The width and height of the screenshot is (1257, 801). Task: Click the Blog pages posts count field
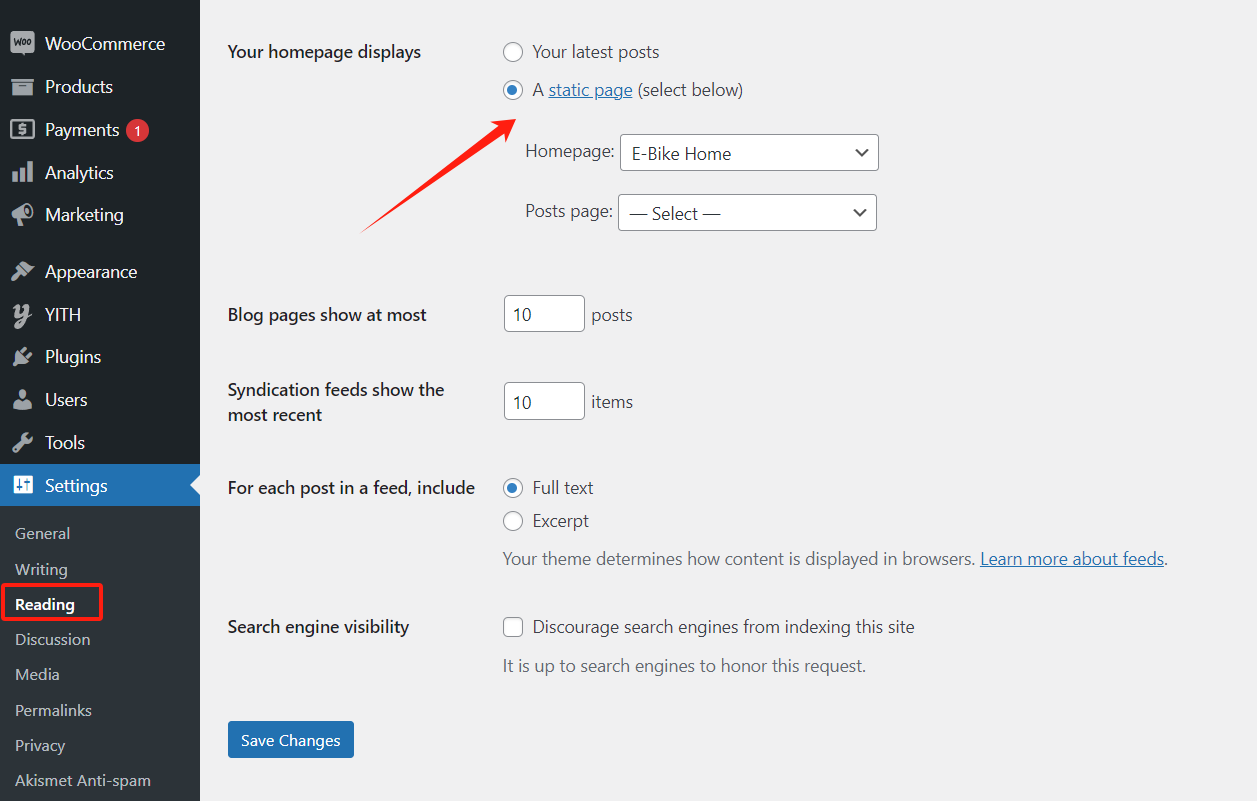coord(544,313)
